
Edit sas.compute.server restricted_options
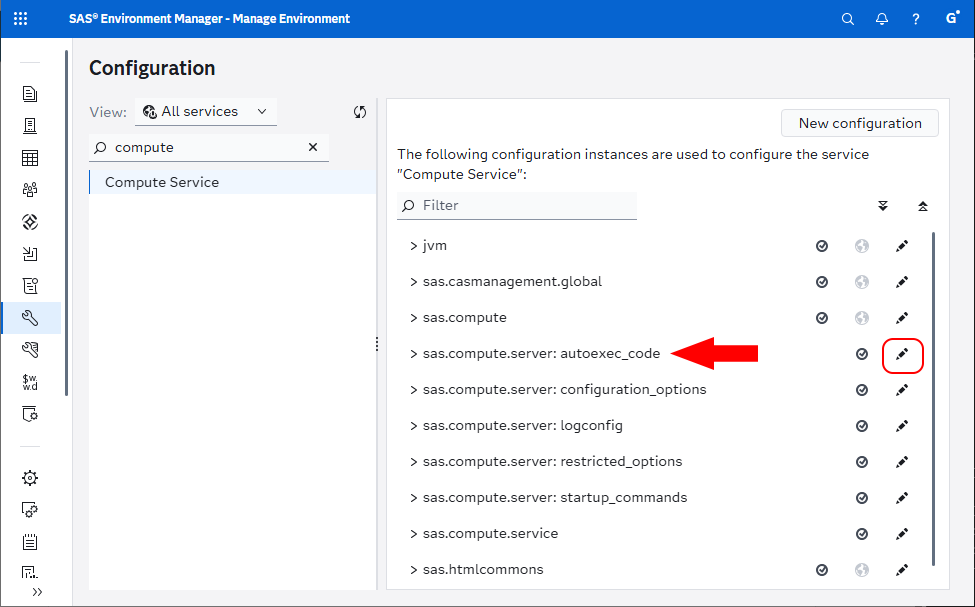click(902, 462)
